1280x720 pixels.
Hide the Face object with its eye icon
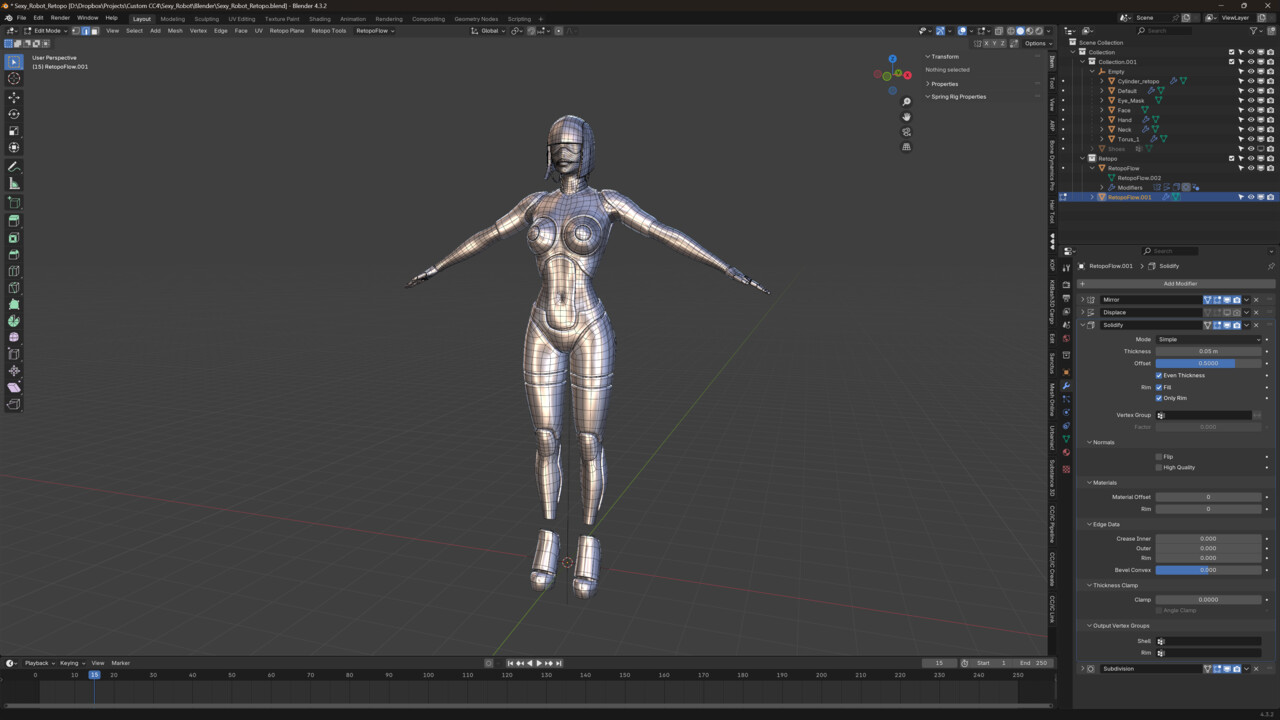[x=1250, y=110]
